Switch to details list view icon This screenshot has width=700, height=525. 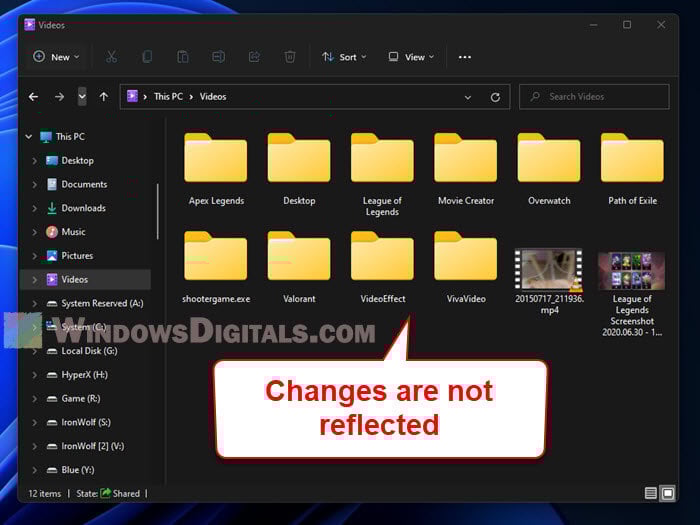(x=651, y=493)
